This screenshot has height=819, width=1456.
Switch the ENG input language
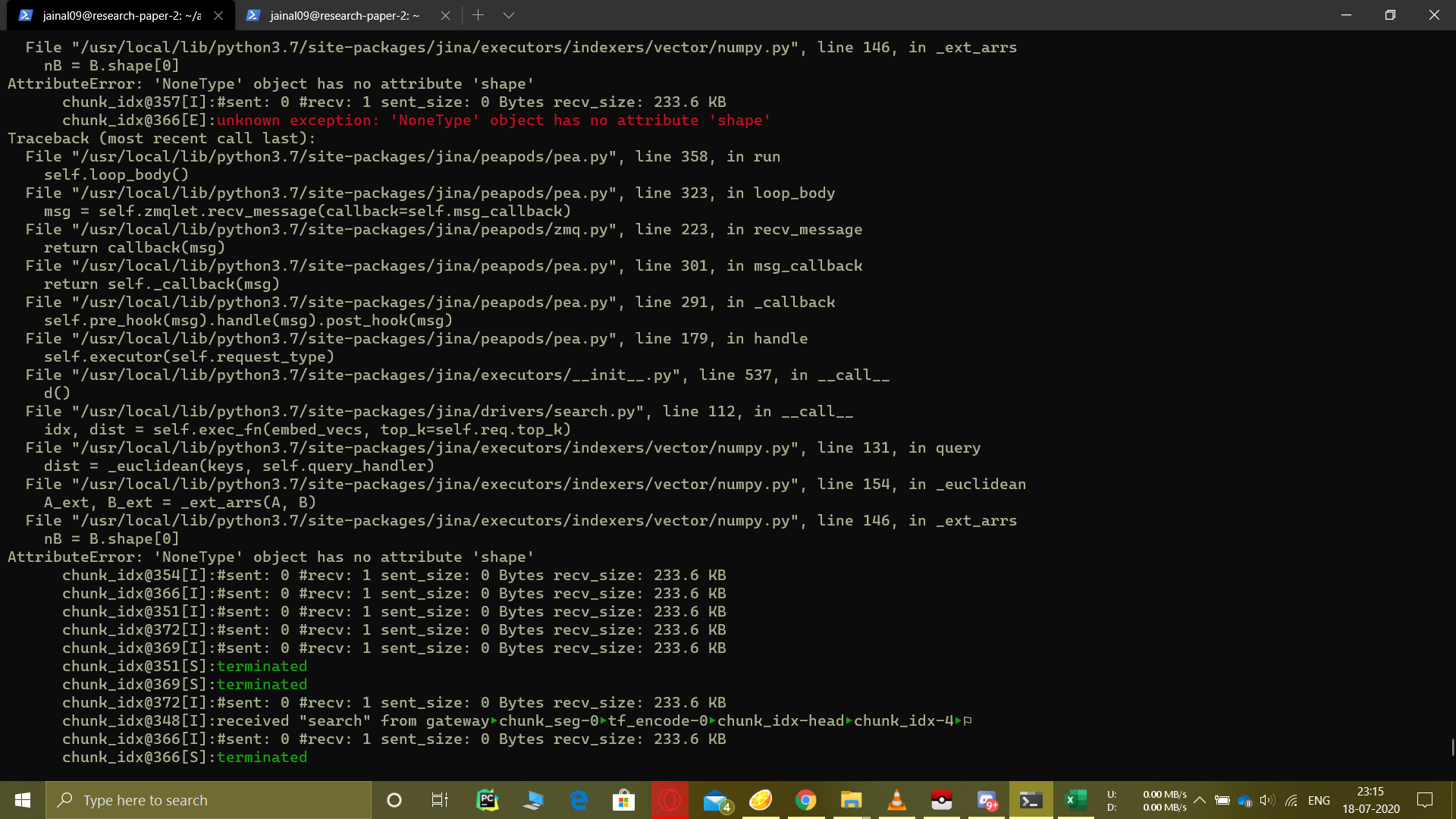tap(1319, 800)
